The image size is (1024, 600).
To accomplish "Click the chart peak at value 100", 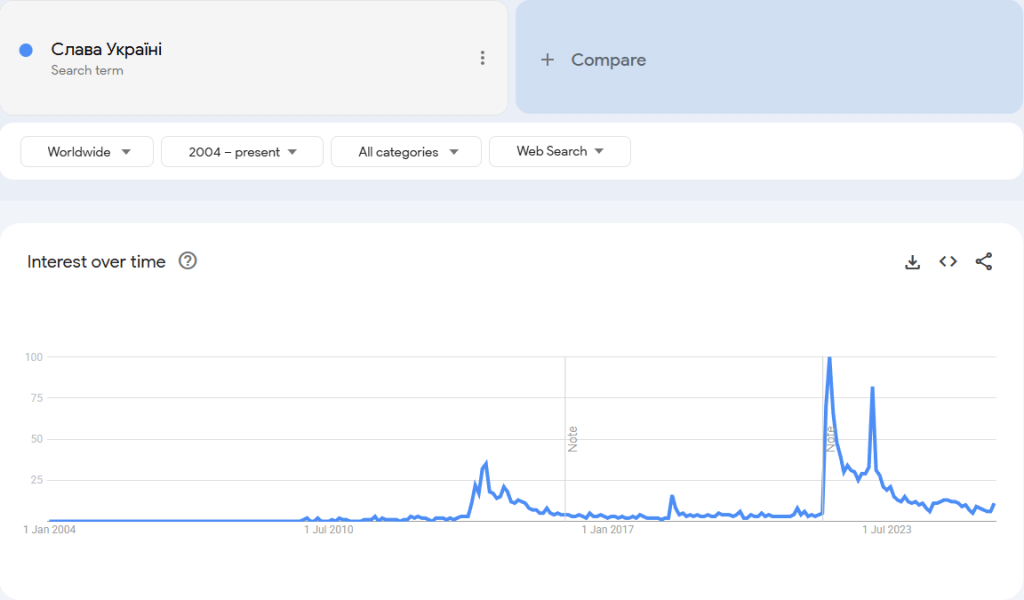I will 829,358.
